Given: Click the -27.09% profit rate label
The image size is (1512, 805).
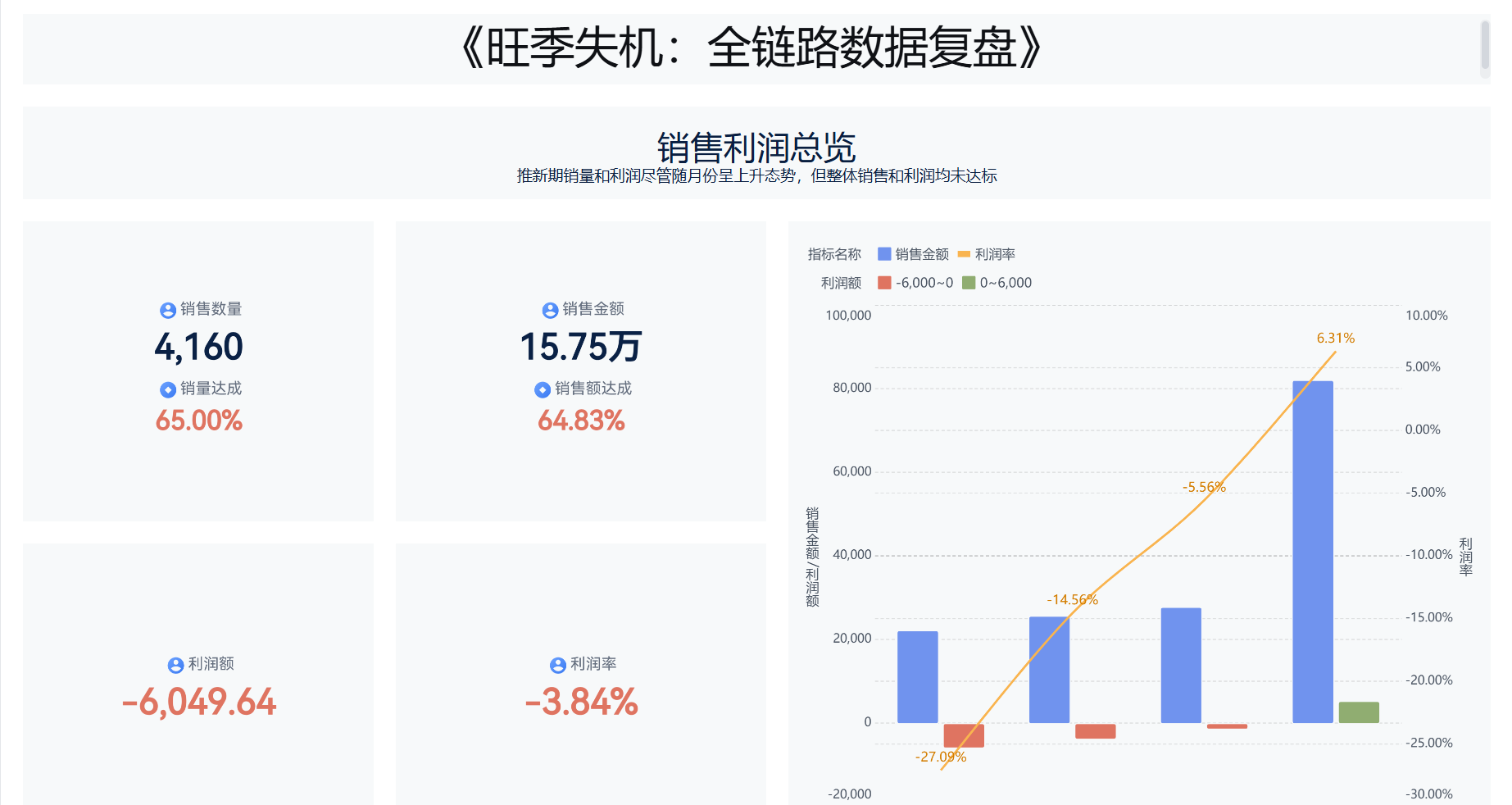Looking at the screenshot, I should [940, 757].
